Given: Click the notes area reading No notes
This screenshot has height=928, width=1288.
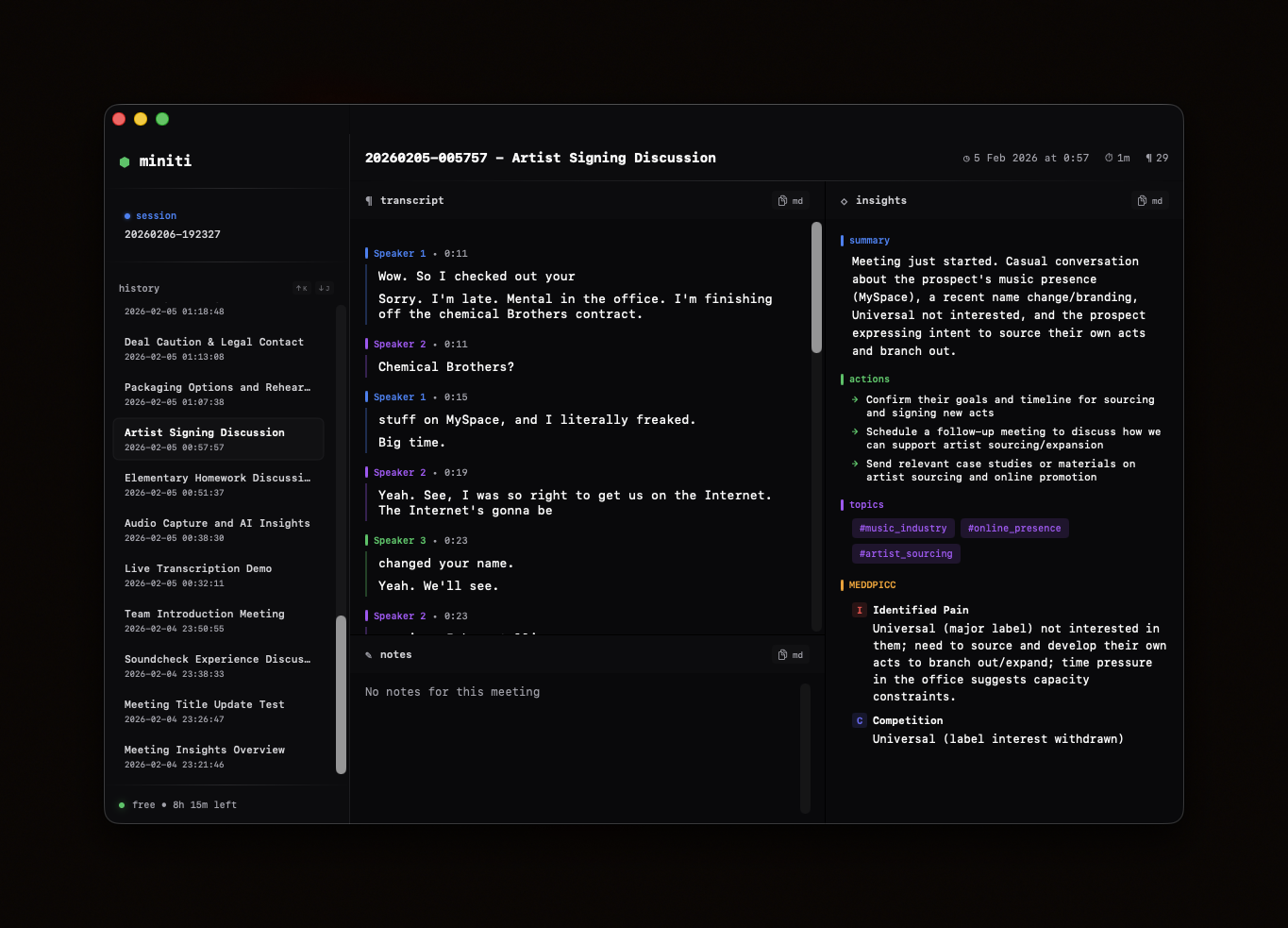Looking at the screenshot, I should 452,692.
